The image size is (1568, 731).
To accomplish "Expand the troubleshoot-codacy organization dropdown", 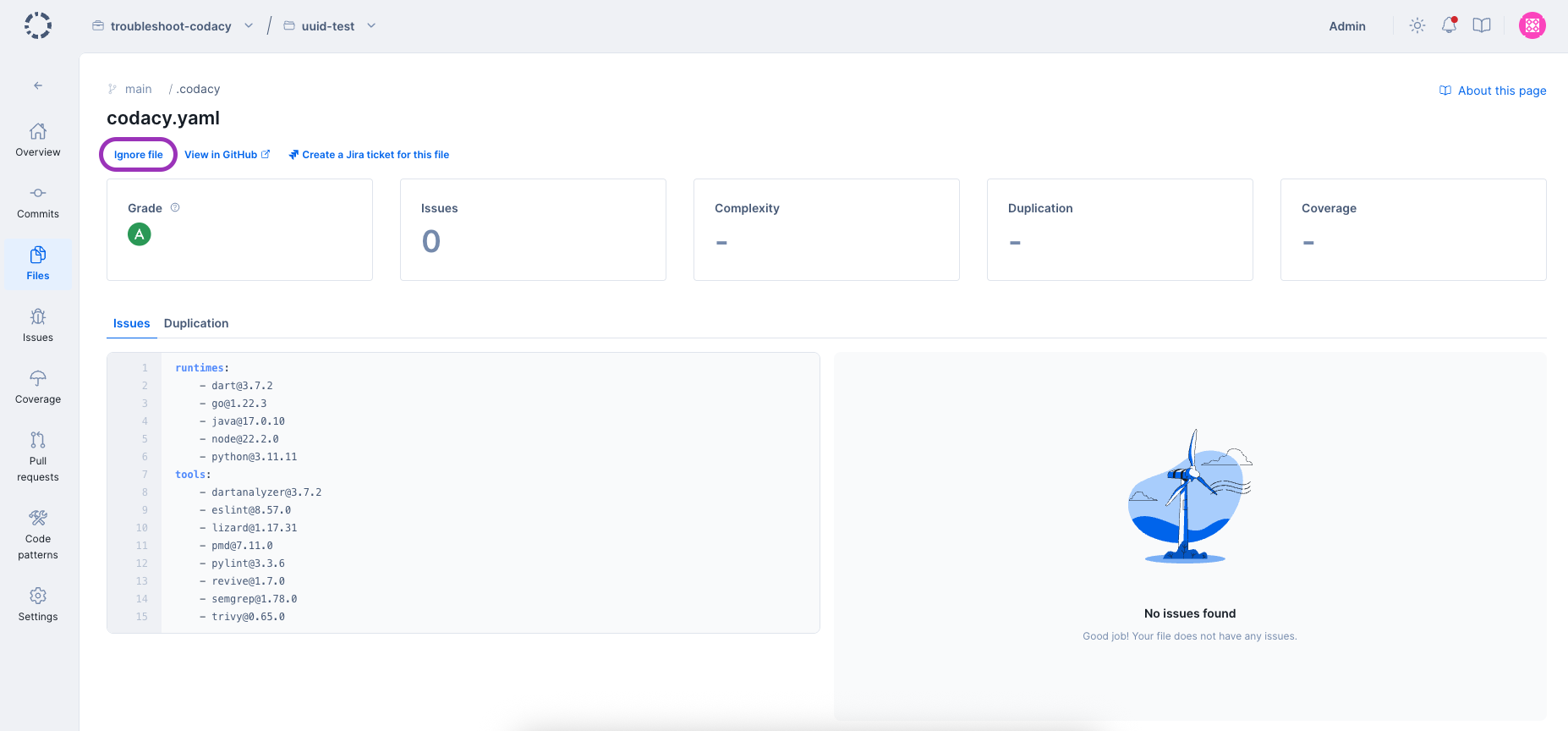I will tap(249, 26).
